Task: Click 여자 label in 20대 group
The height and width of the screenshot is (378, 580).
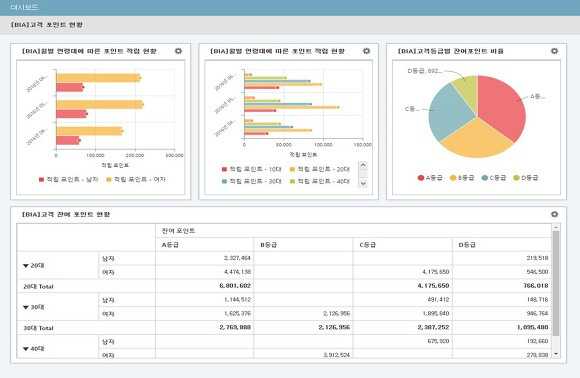Action: click(x=108, y=273)
